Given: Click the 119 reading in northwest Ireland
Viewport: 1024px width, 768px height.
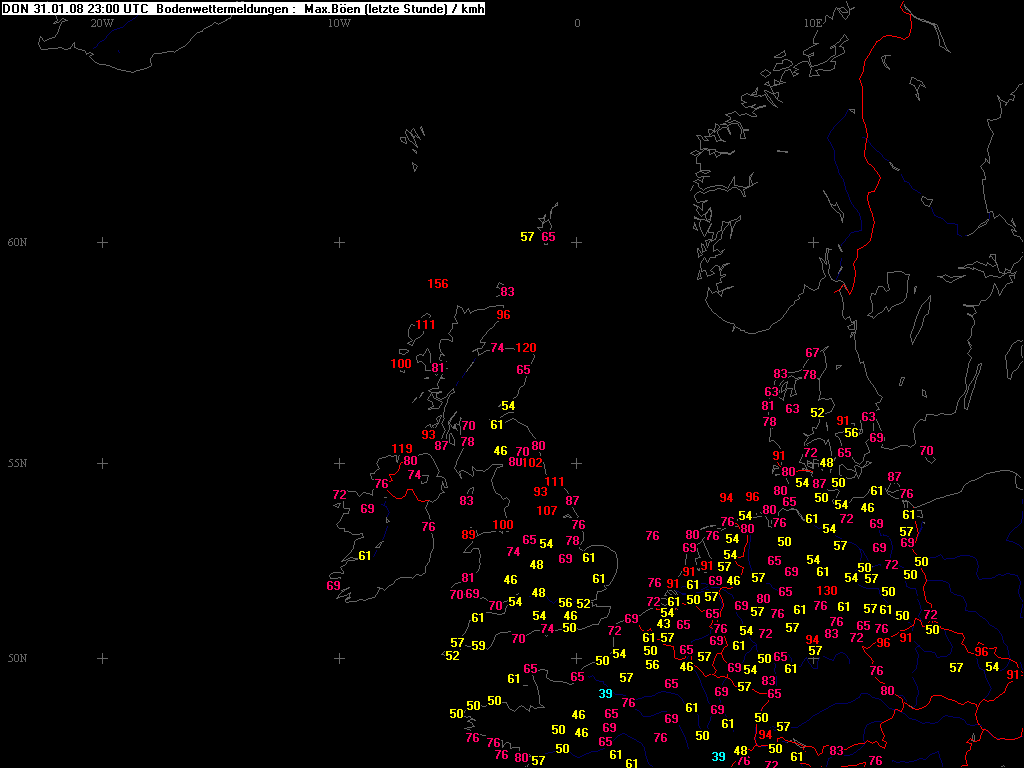Looking at the screenshot, I should (x=402, y=448).
